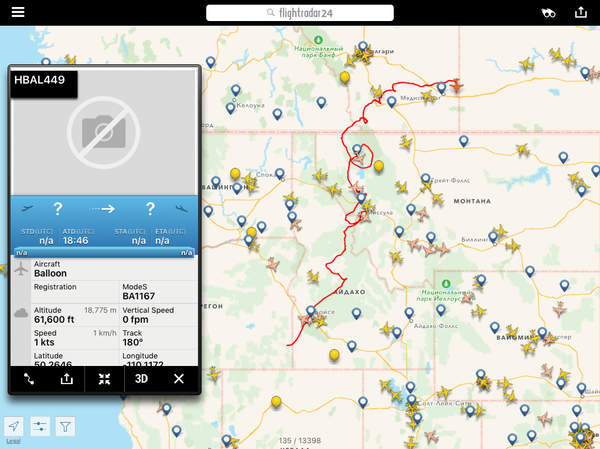Tap the missing aircraft photo placeholder
600x449 pixels.
(104, 131)
